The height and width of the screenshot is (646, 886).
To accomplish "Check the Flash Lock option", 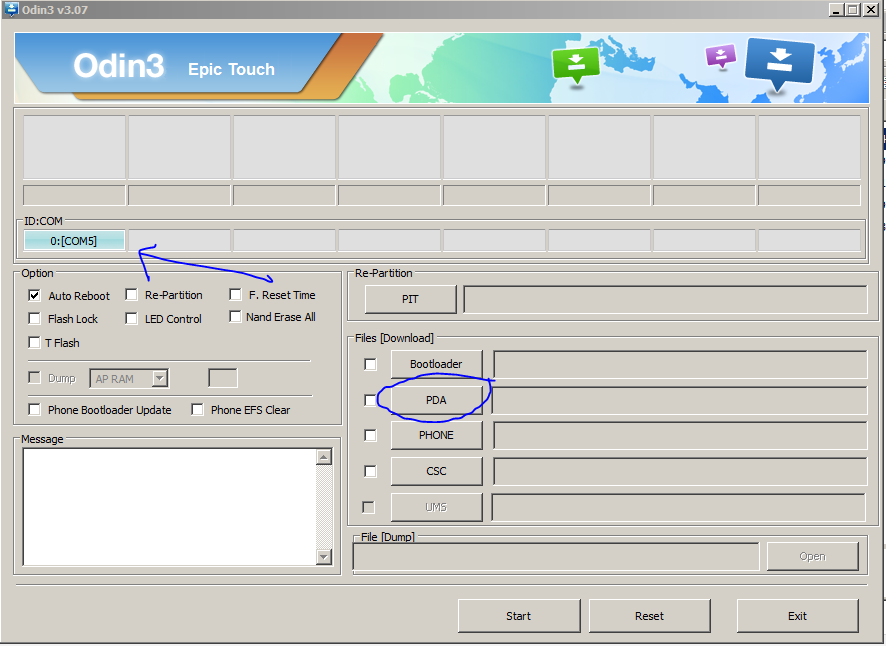I will pos(34,319).
